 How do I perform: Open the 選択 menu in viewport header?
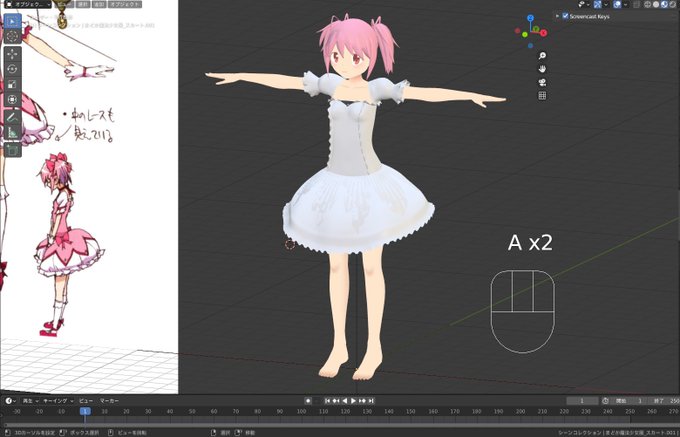83,4
